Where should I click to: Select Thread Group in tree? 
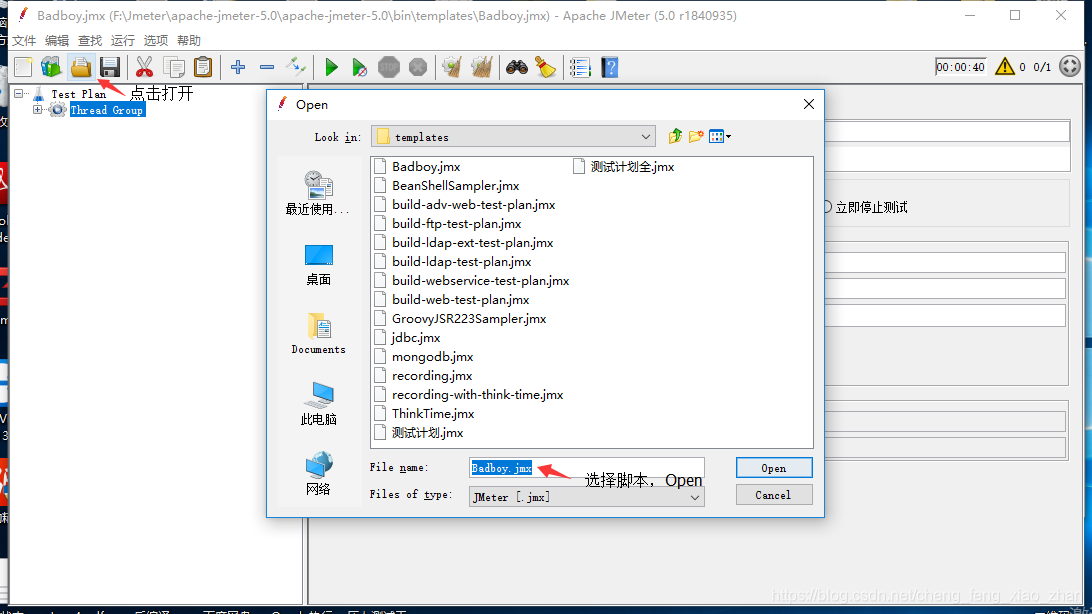(107, 110)
